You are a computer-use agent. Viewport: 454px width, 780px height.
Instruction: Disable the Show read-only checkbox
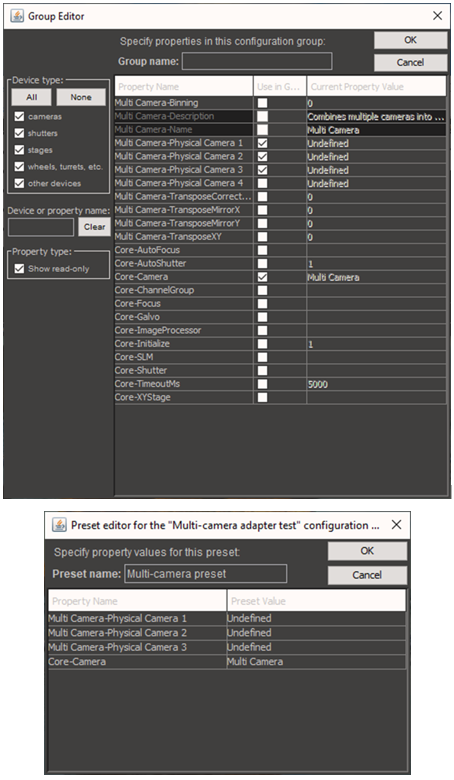coord(19,269)
